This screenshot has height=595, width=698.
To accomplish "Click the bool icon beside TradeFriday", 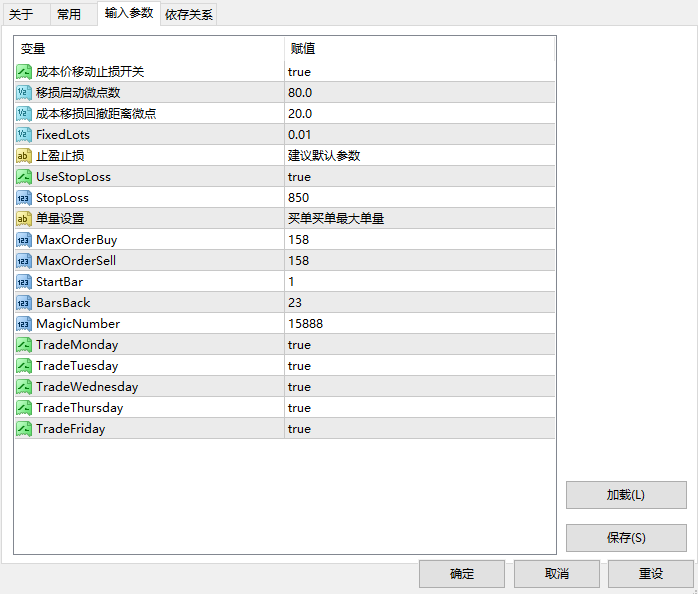I will pos(24,429).
